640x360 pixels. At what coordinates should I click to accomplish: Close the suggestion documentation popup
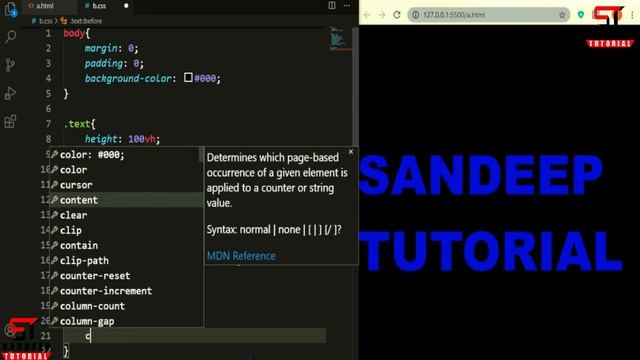click(x=351, y=151)
